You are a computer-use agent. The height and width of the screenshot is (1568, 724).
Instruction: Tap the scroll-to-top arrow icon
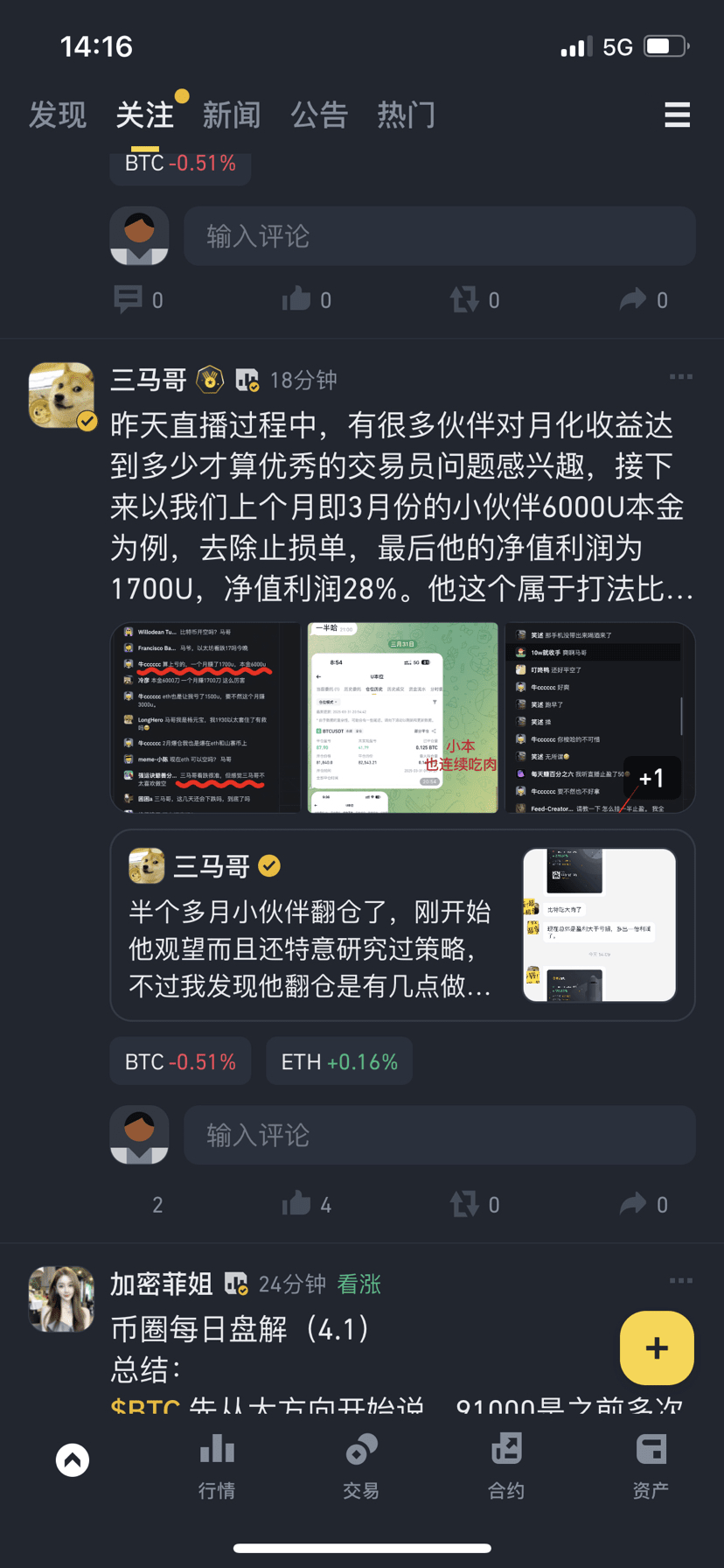73,1459
